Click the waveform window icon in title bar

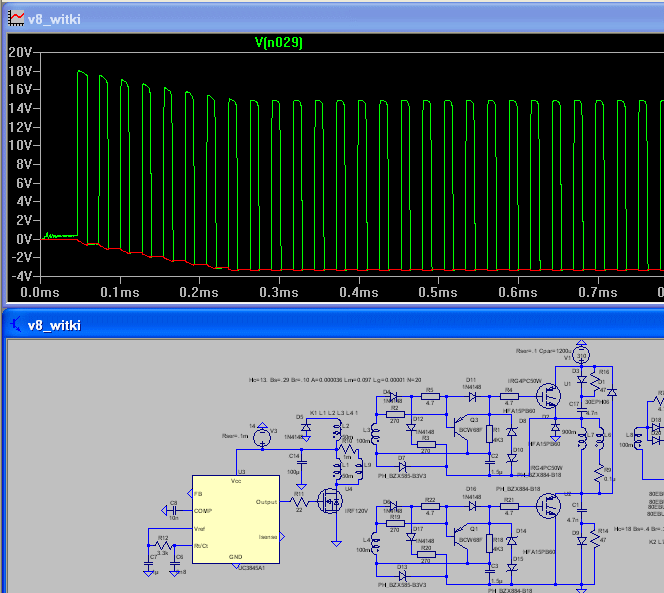pos(16,15)
